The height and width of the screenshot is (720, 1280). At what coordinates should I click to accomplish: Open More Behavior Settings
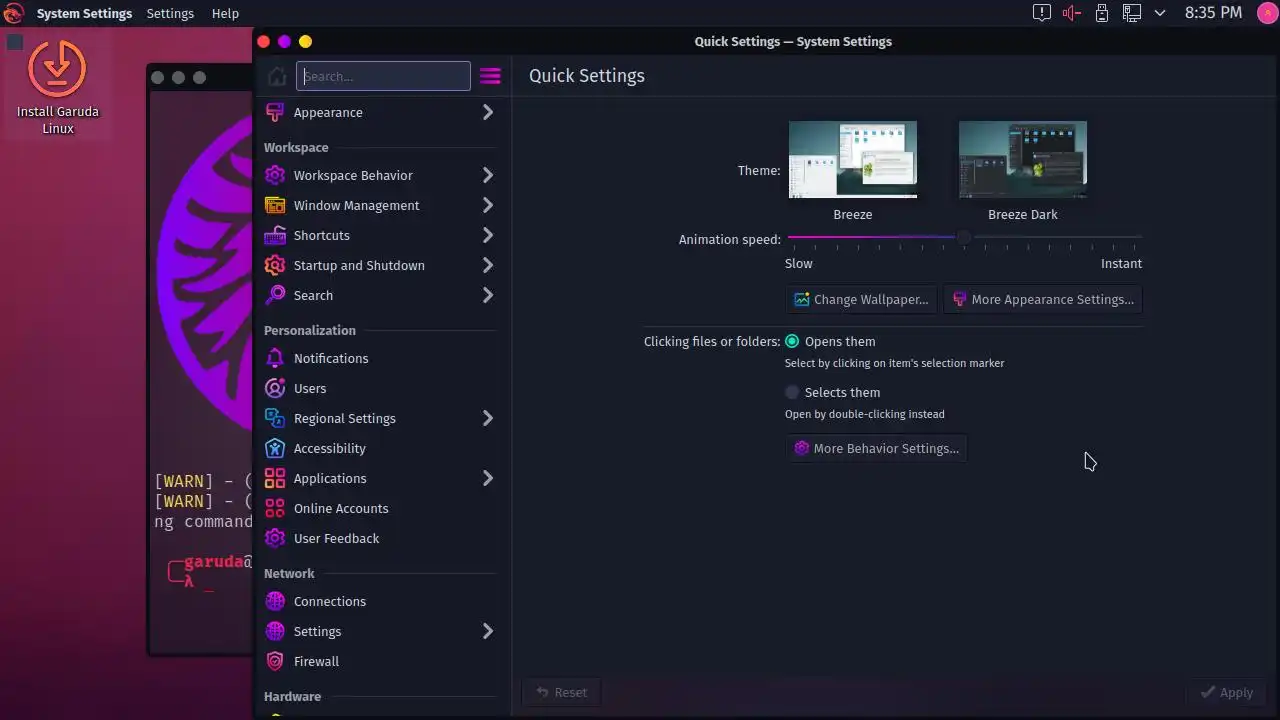[876, 448]
